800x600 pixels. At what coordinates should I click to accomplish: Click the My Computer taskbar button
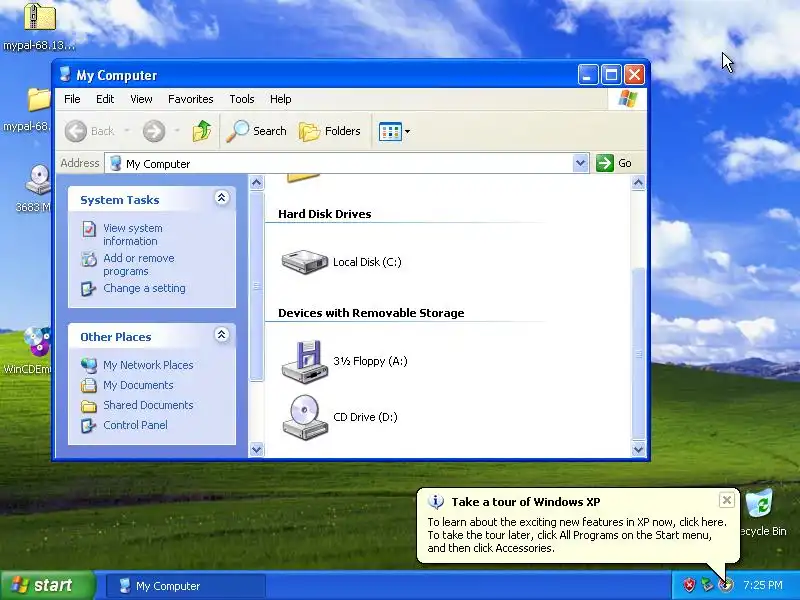point(186,586)
